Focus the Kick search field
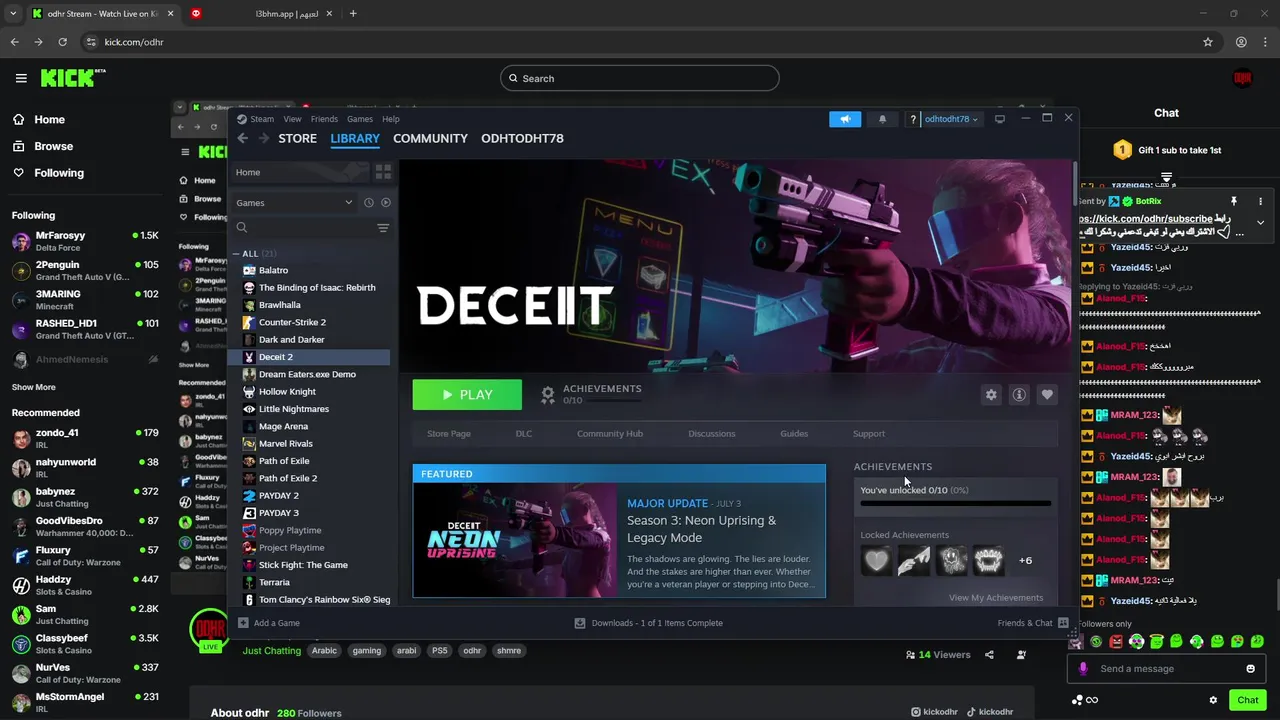The width and height of the screenshot is (1280, 720). coord(640,78)
